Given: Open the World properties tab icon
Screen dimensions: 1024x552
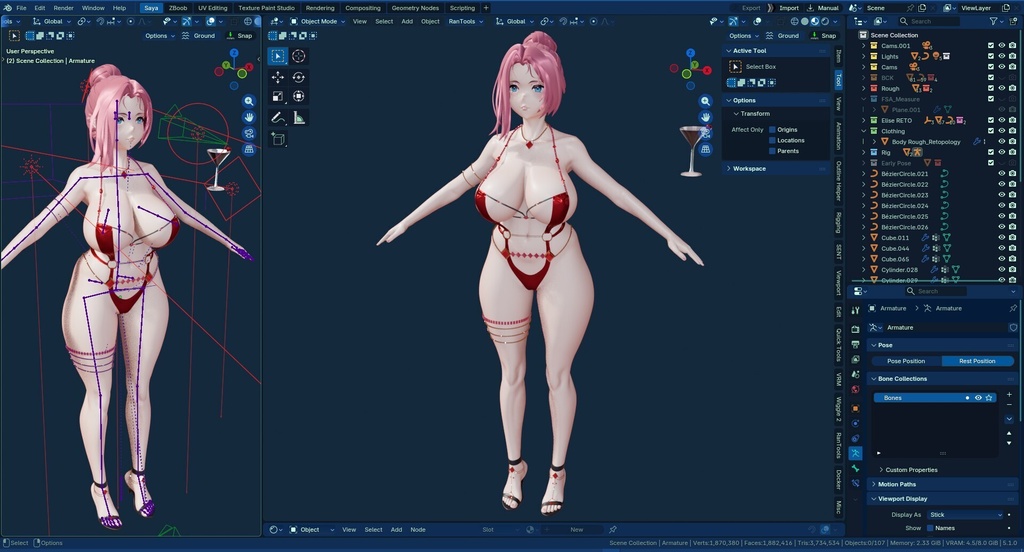Looking at the screenshot, I should (x=856, y=389).
